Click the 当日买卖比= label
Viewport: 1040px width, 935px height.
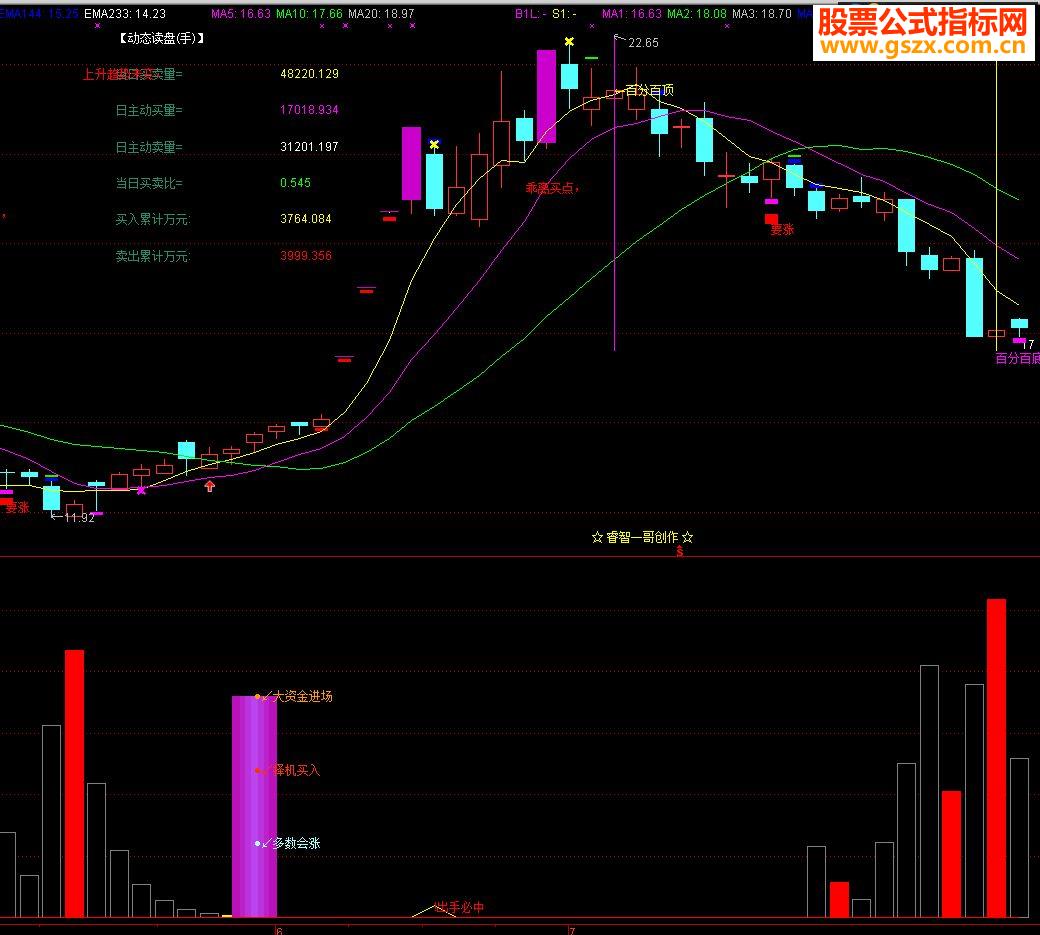tap(149, 183)
